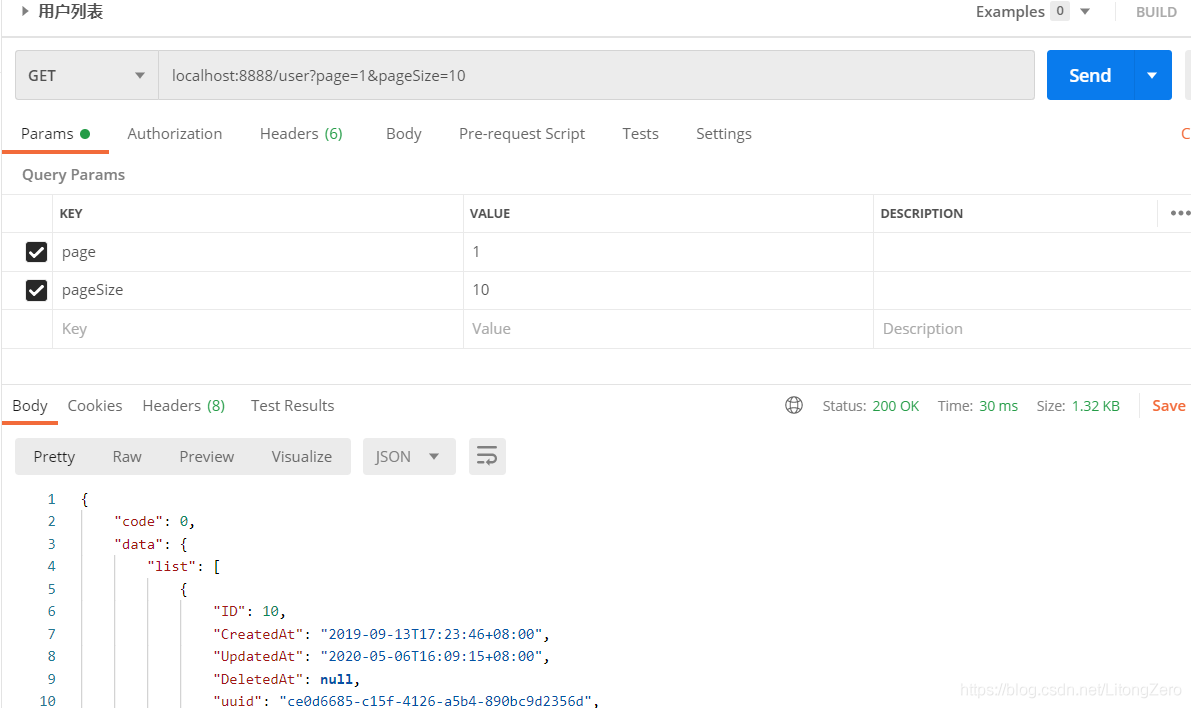
Task: Open the JSON format dropdown
Action: pyautogui.click(x=409, y=457)
